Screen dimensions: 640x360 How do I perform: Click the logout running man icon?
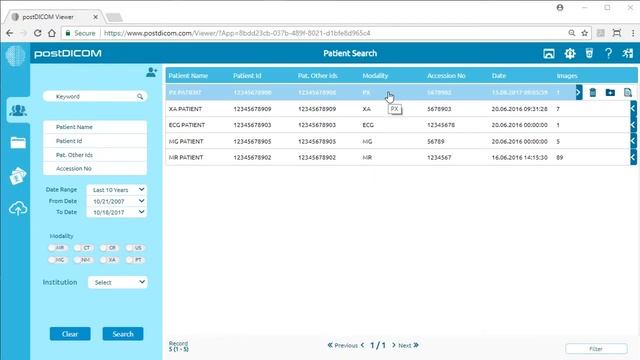tap(627, 53)
